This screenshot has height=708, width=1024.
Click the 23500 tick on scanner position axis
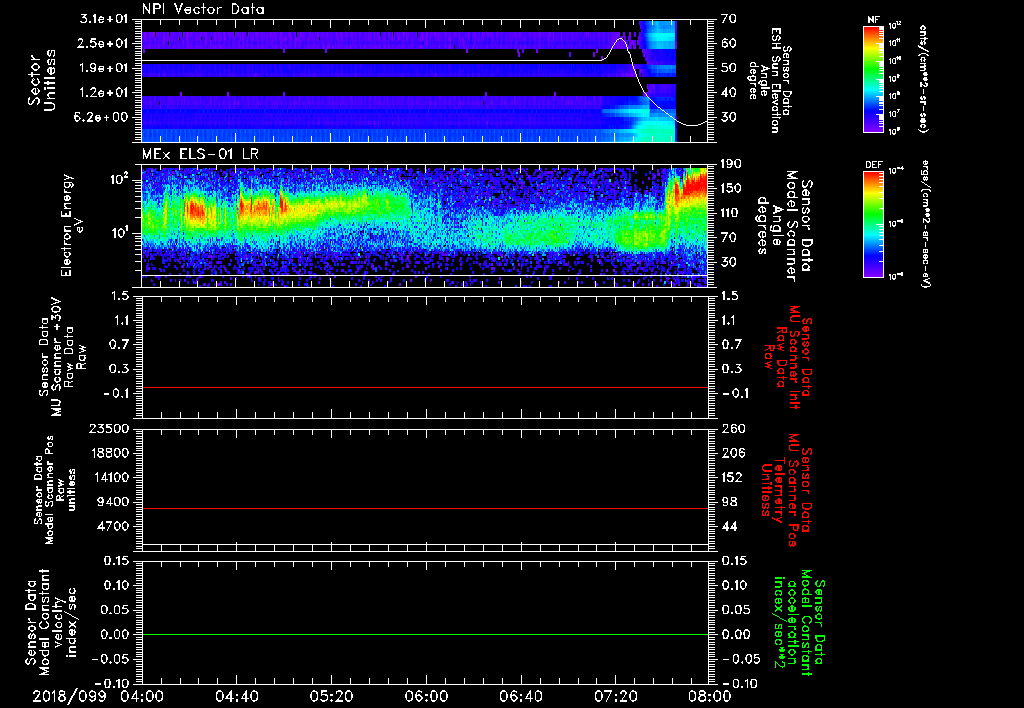[x=111, y=428]
